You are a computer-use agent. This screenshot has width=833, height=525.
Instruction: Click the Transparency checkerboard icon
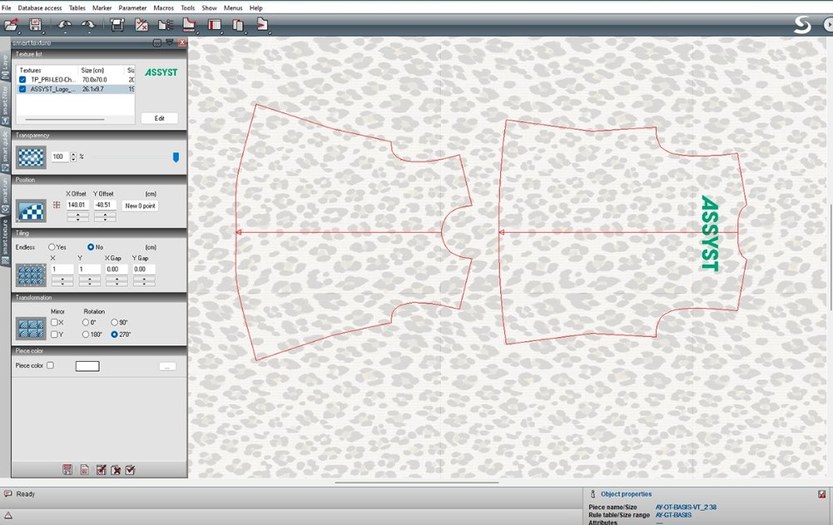point(31,157)
